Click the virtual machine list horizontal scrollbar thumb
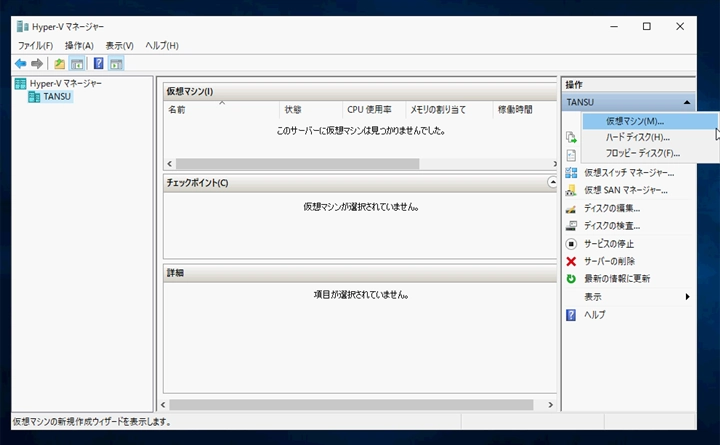Viewport: 720px width, 445px height. pos(298,163)
